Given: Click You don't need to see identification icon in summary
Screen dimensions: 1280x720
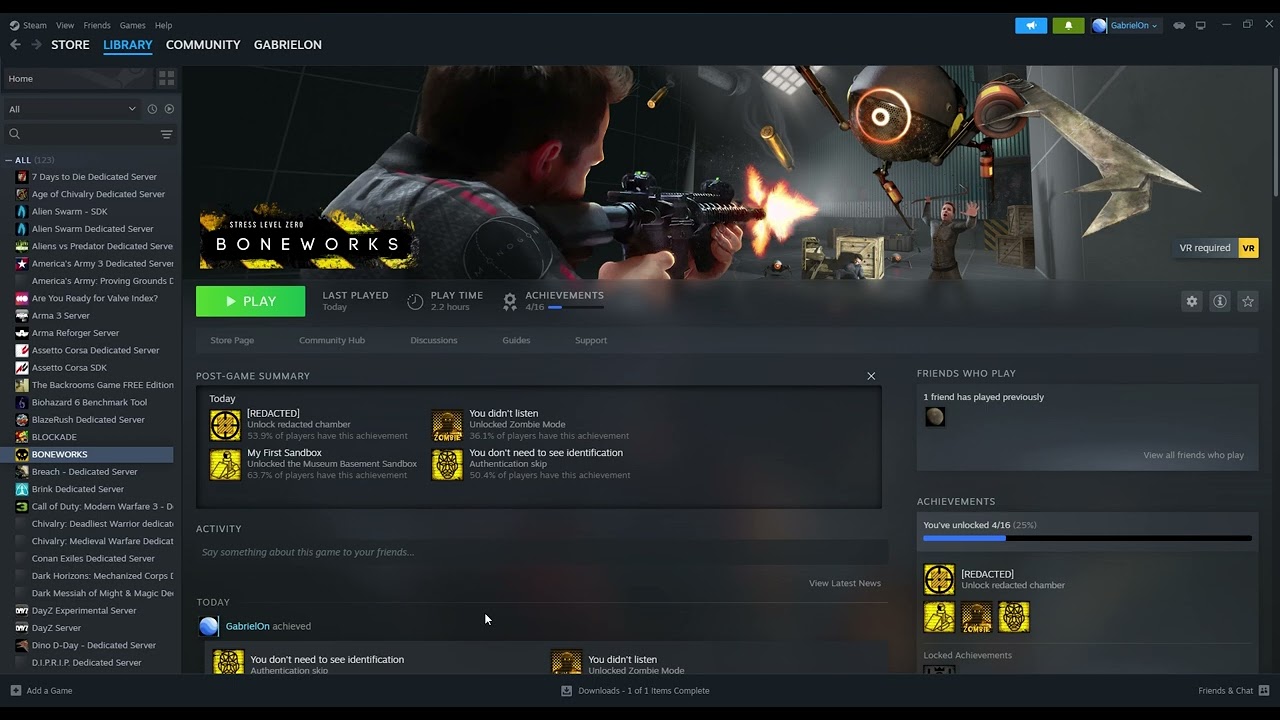Looking at the screenshot, I should pos(447,464).
